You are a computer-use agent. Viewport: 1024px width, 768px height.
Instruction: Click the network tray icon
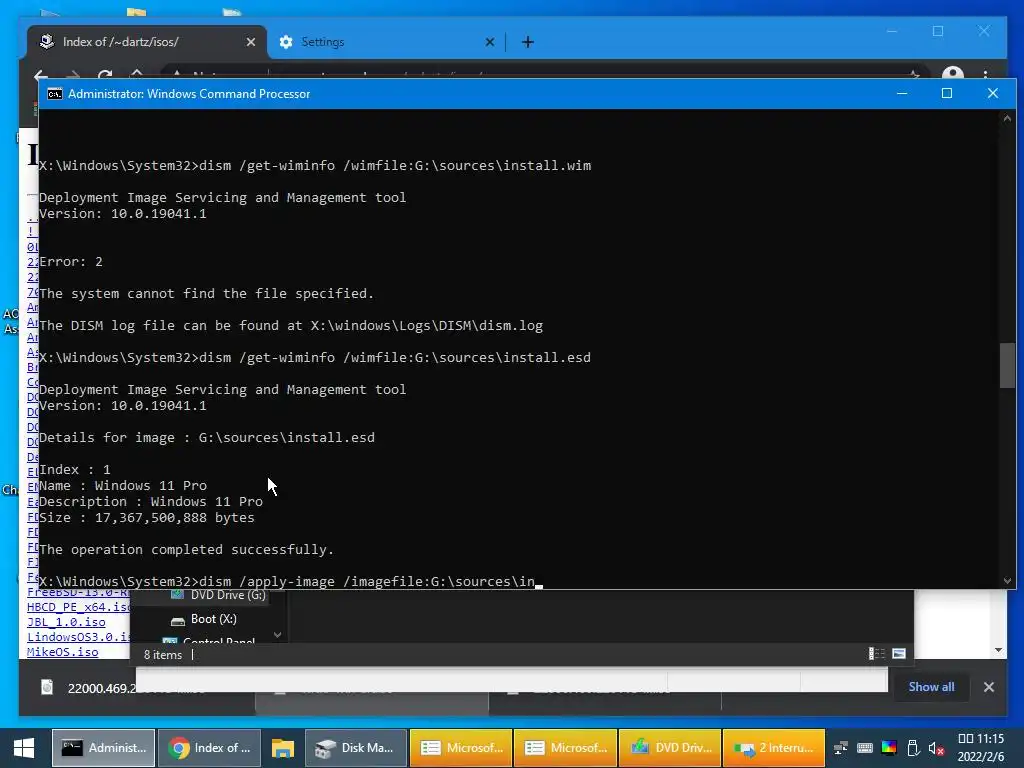click(841, 748)
